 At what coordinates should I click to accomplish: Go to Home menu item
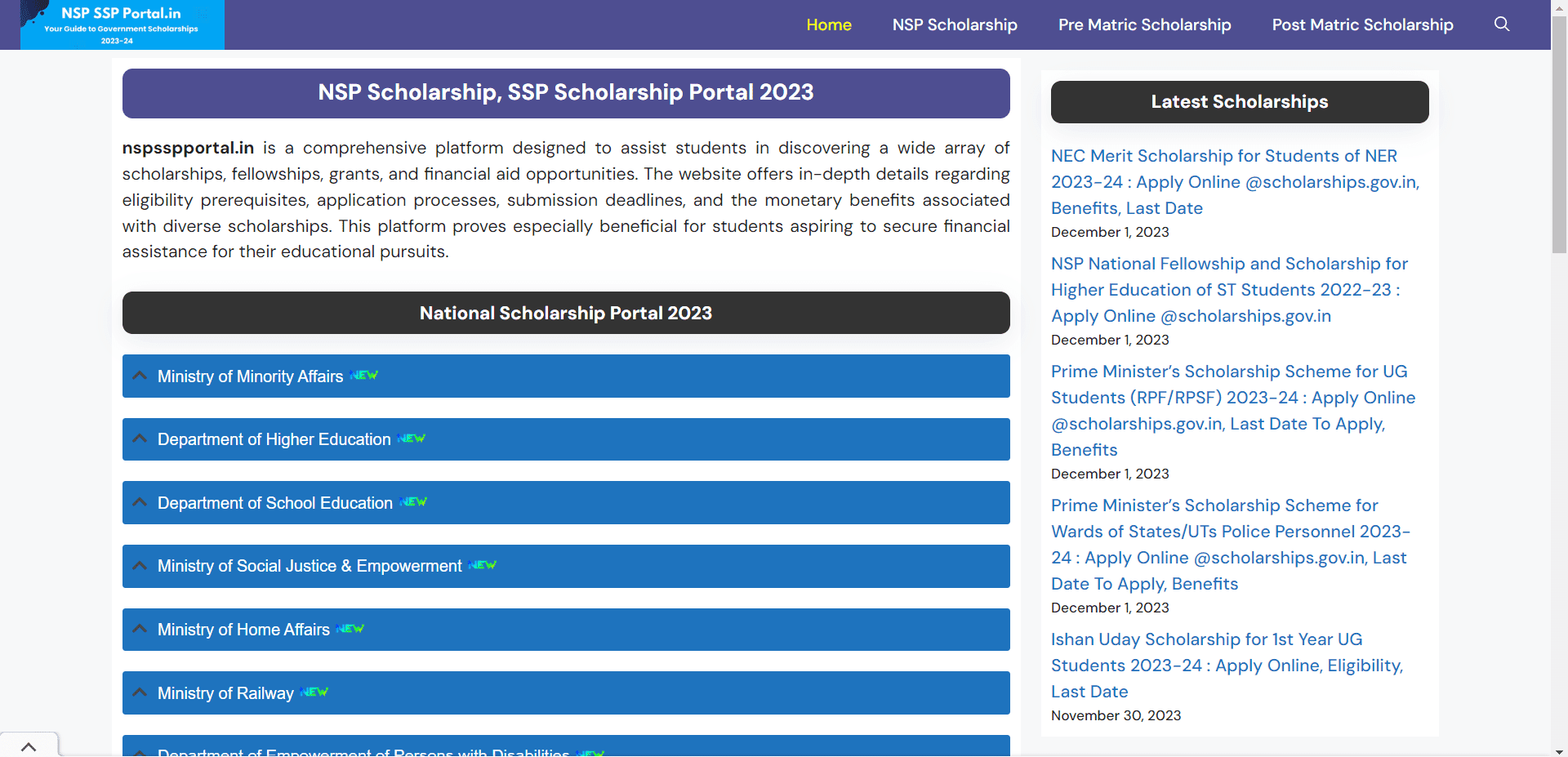[829, 24]
